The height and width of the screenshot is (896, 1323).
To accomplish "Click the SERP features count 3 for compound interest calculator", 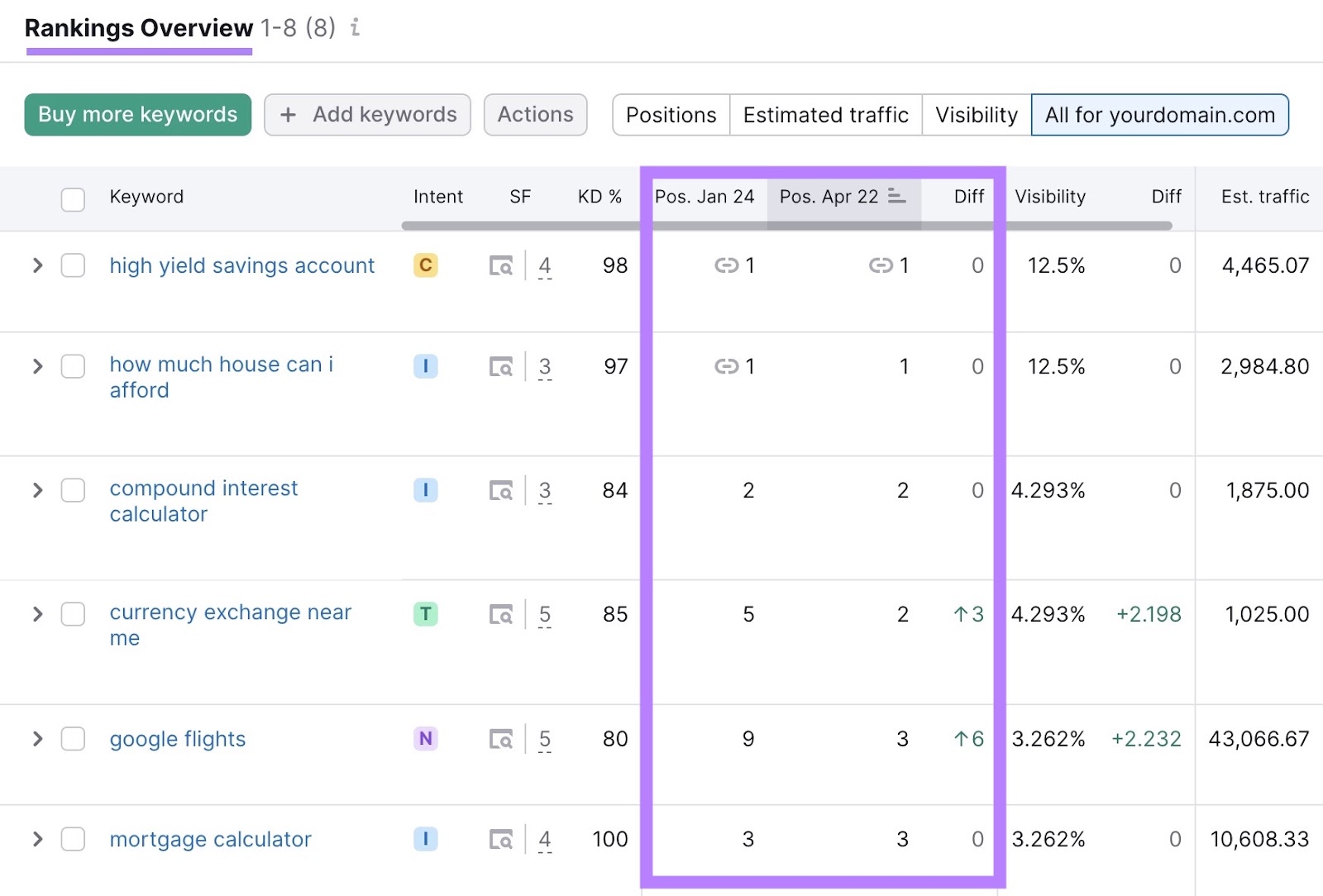I will 545,491.
